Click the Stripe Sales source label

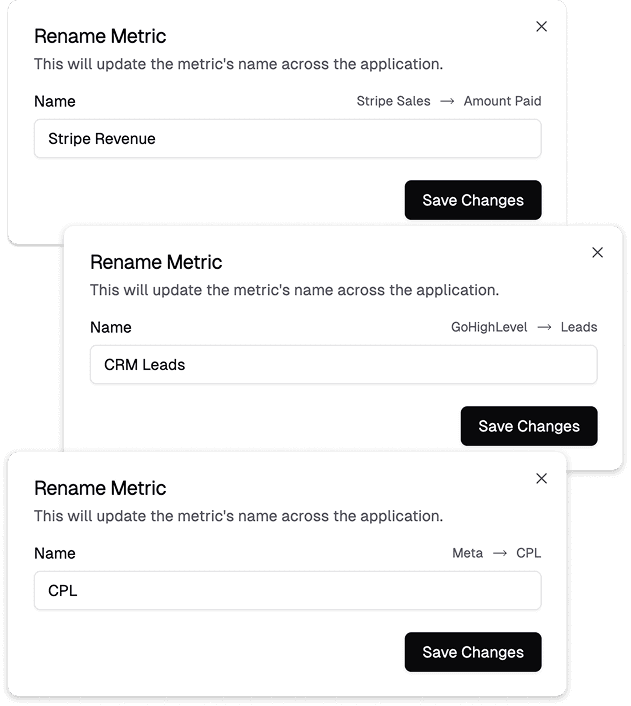pos(394,101)
